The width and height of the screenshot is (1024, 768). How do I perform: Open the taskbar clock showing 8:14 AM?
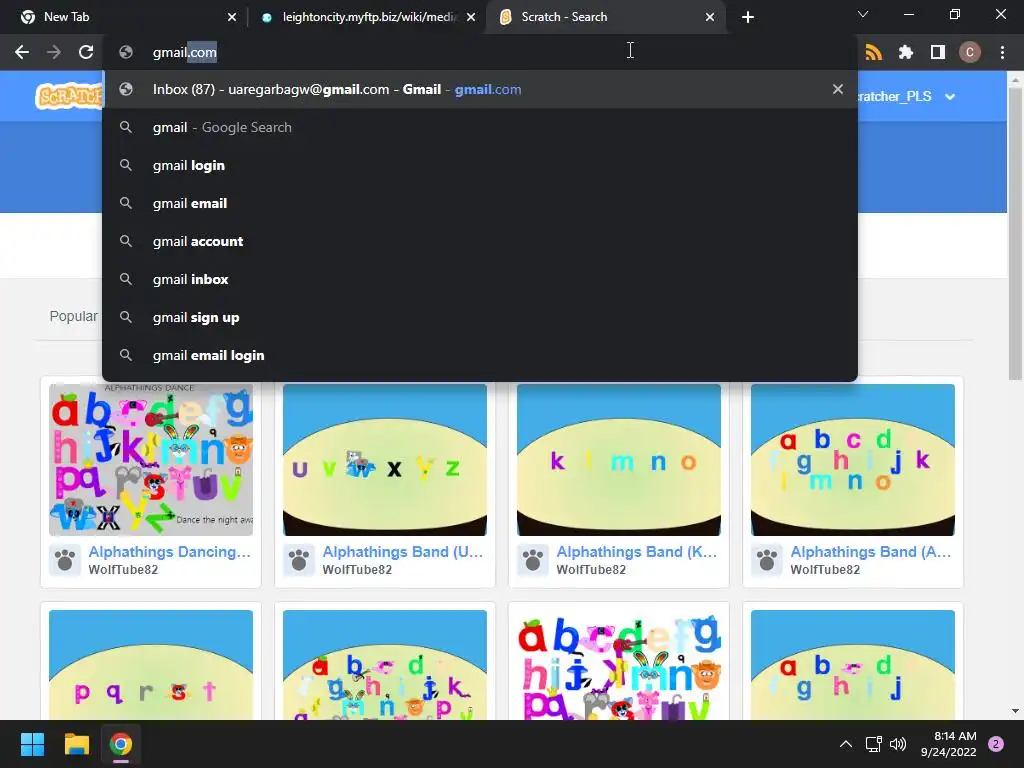click(x=948, y=744)
